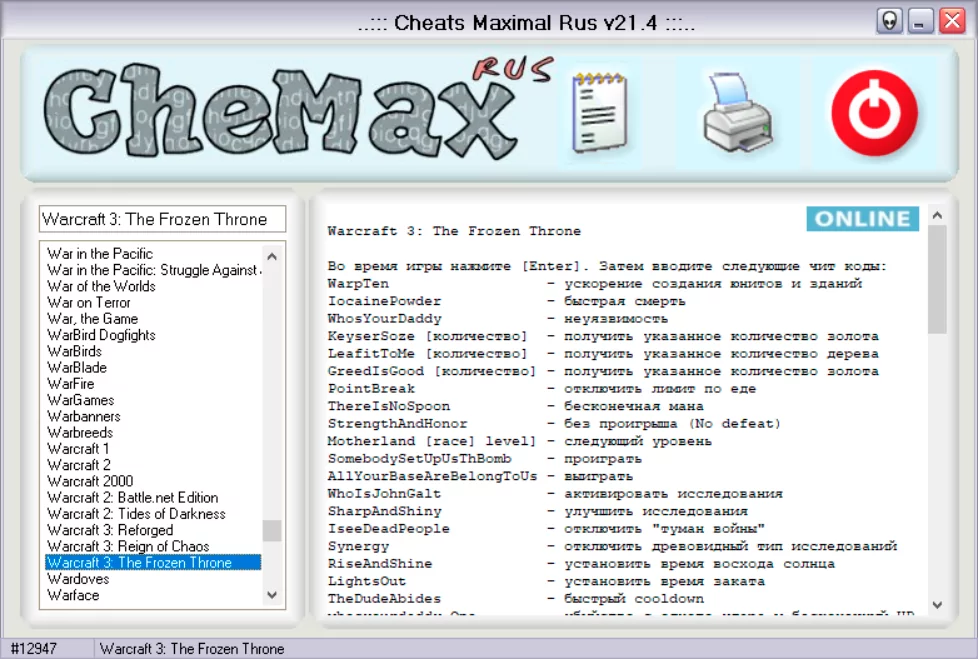Viewport: 978px width, 659px height.
Task: Select Warbreeds entry
Action: point(153,432)
